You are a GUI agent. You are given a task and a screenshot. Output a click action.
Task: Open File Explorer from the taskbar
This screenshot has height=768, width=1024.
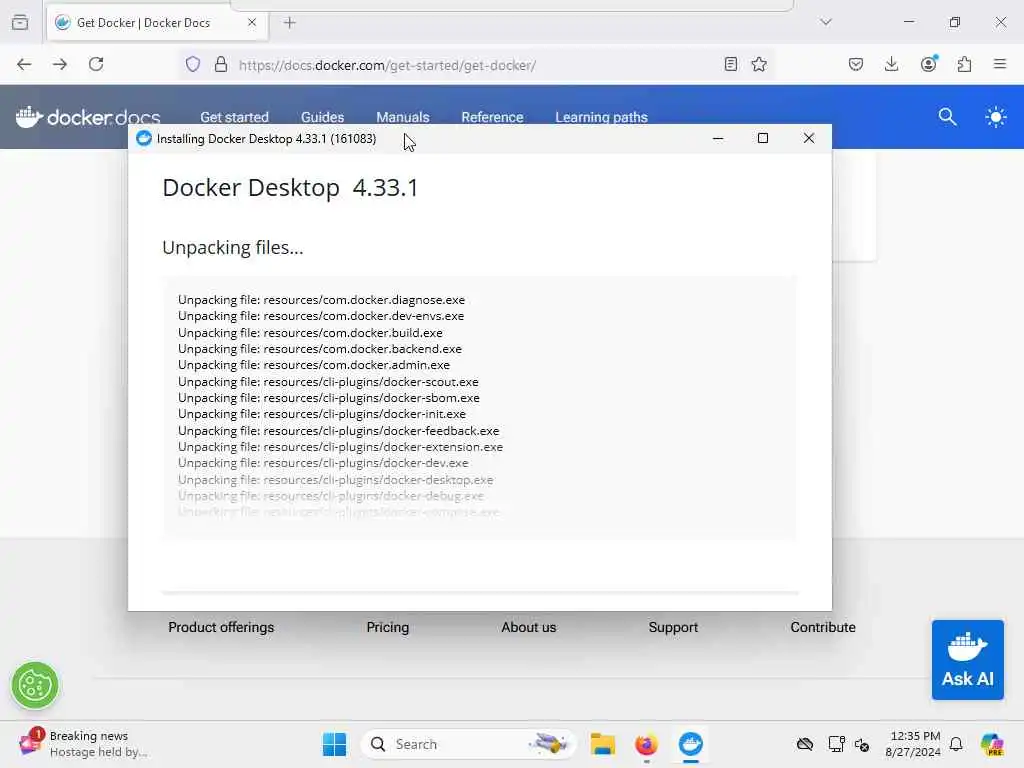(x=602, y=744)
